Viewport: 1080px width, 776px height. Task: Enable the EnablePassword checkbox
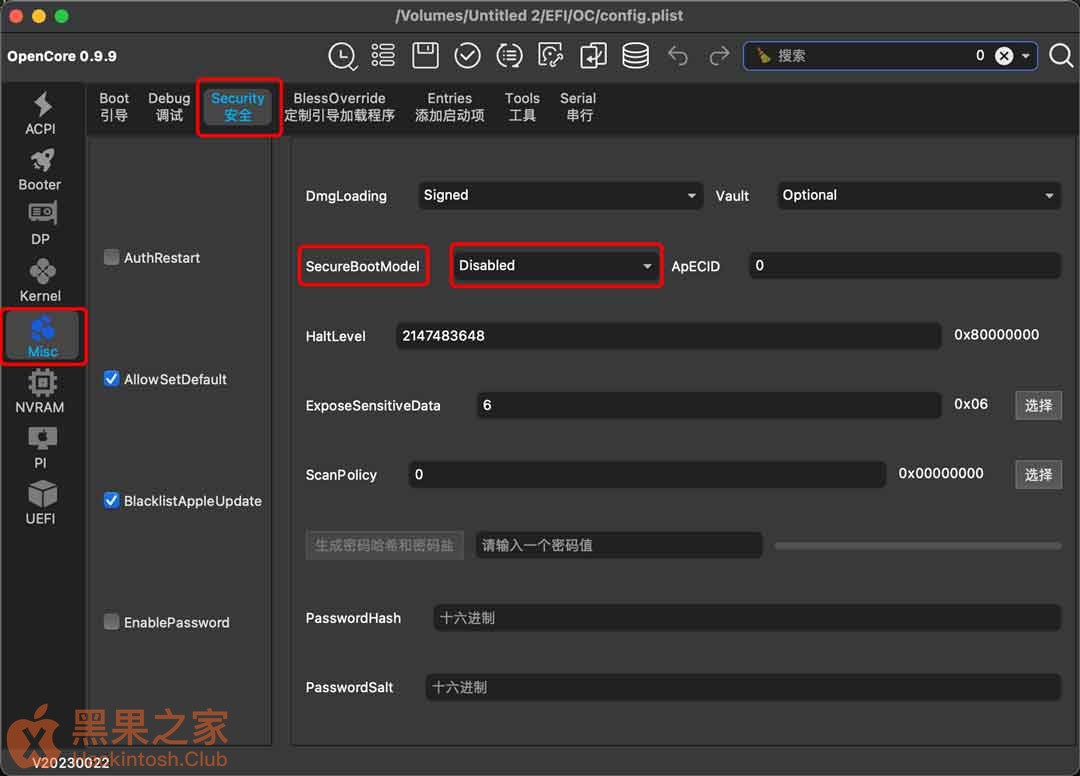tap(111, 622)
